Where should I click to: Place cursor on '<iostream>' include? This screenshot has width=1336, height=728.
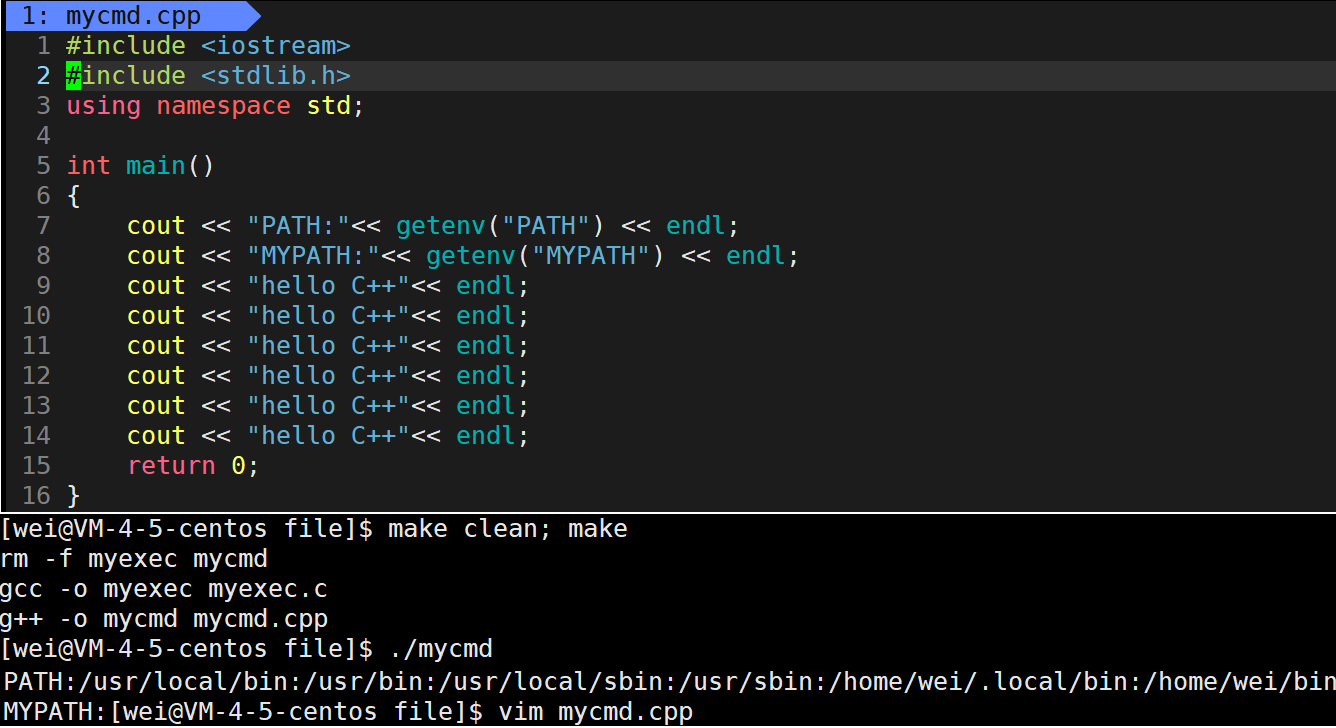point(276,46)
